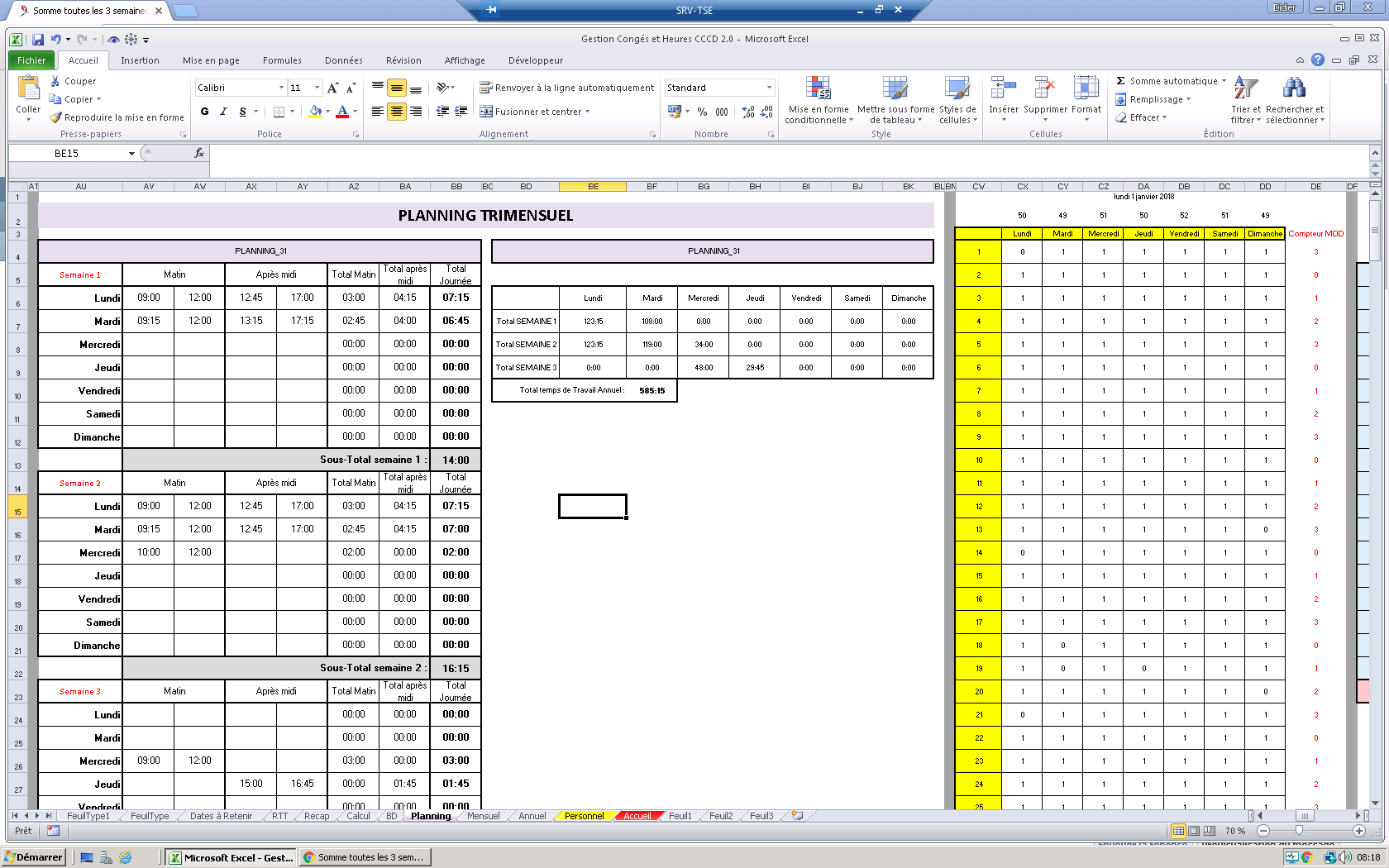Decrease font size with the small A icon
This screenshot has height=868, width=1389.
[x=351, y=88]
